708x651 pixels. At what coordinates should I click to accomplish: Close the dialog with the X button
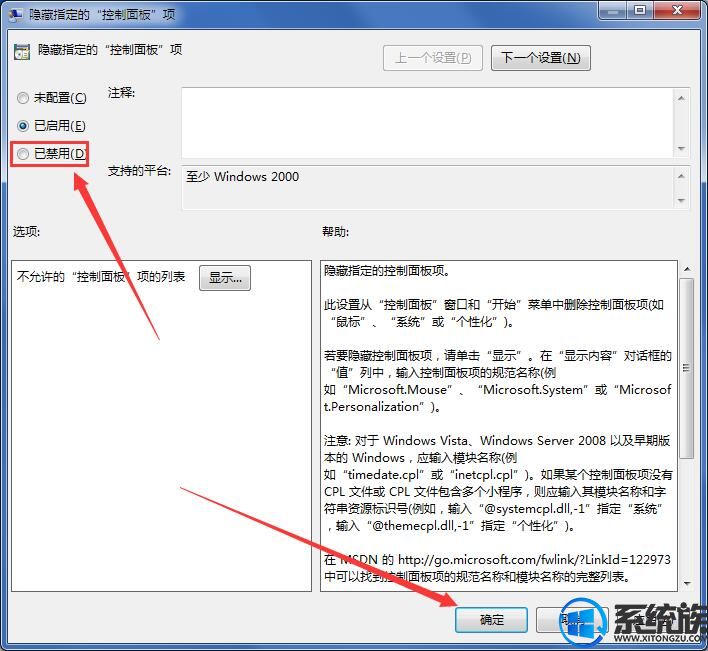[677, 10]
